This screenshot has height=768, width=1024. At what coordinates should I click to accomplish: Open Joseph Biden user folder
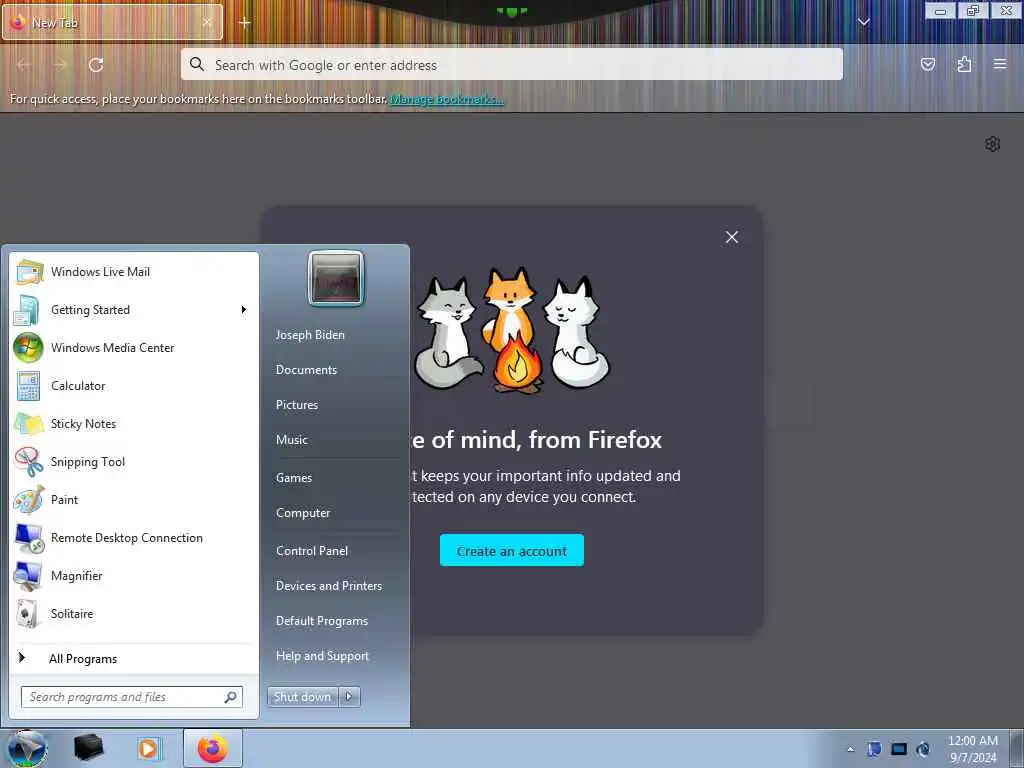click(x=310, y=335)
